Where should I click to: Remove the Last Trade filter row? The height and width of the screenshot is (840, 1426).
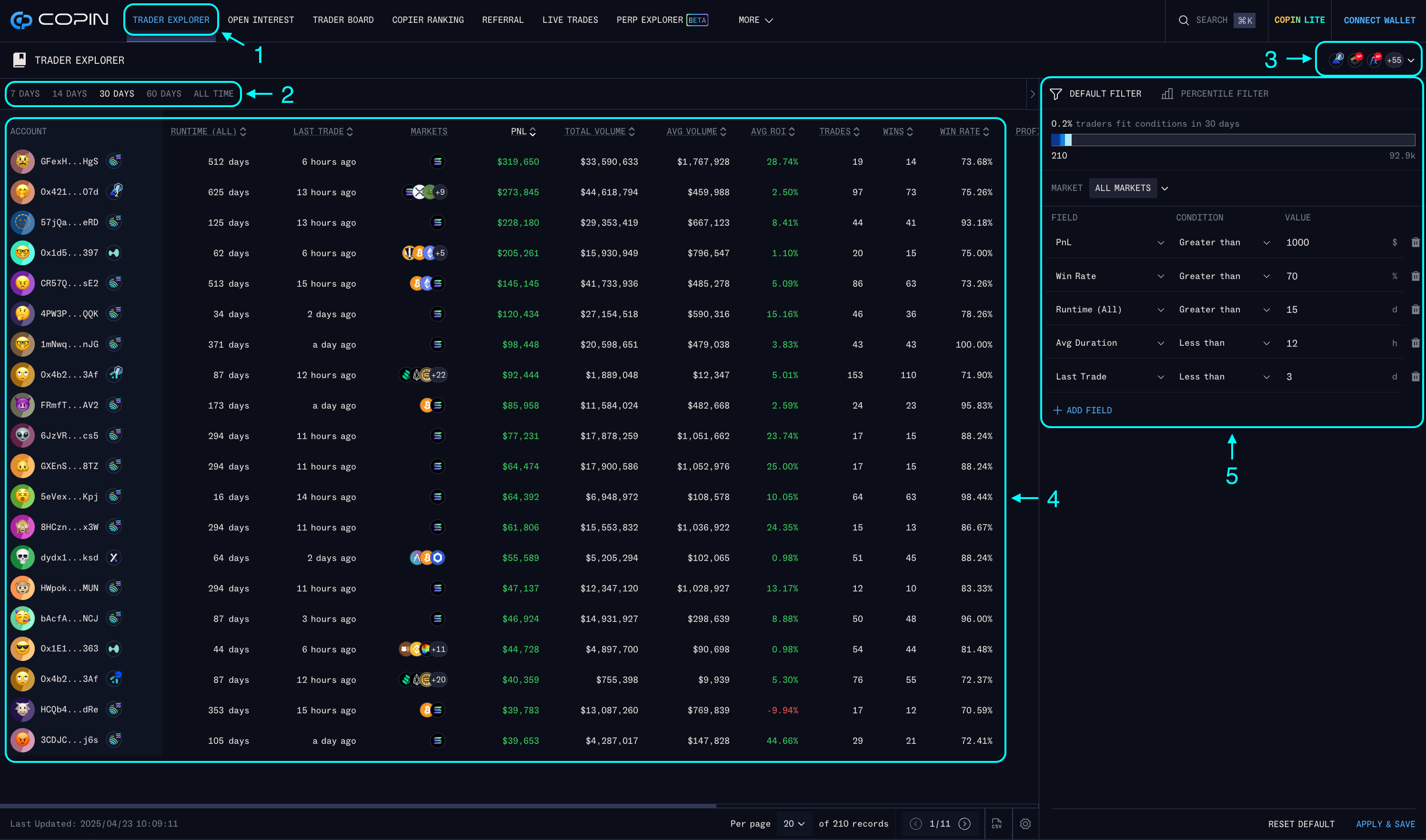(1415, 376)
